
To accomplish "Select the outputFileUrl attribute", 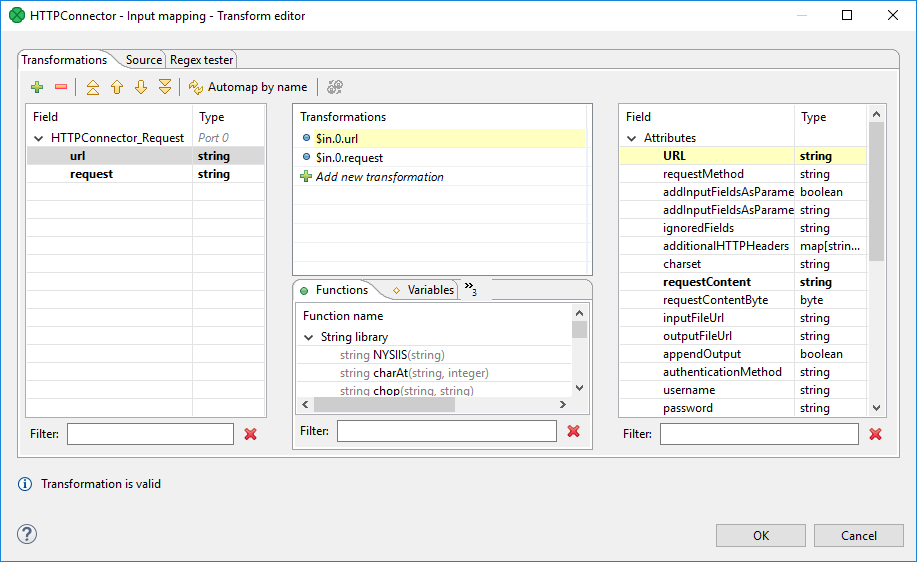I will point(743,336).
